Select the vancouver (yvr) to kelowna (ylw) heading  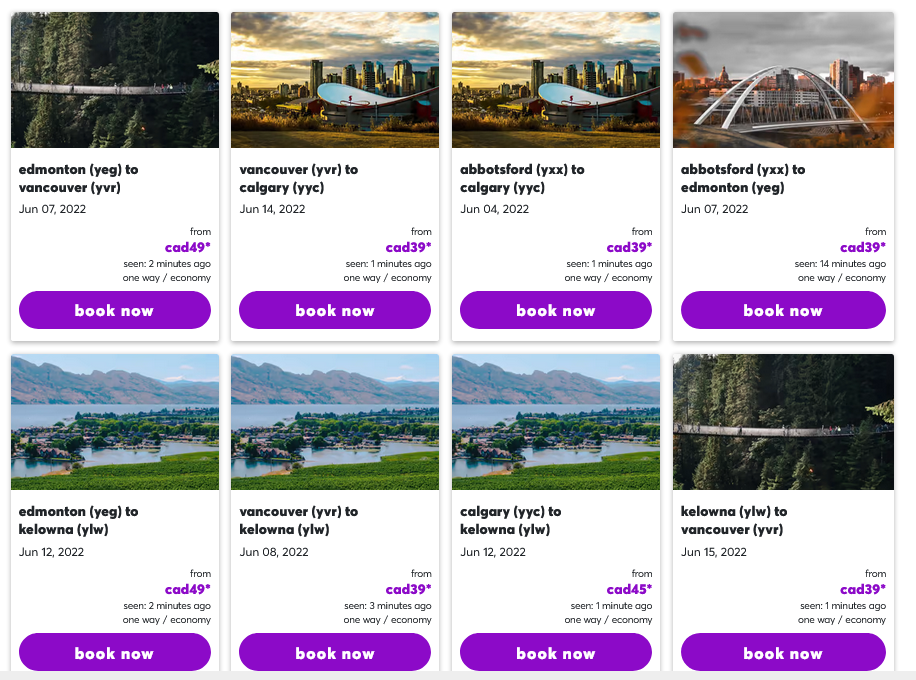click(x=301, y=521)
